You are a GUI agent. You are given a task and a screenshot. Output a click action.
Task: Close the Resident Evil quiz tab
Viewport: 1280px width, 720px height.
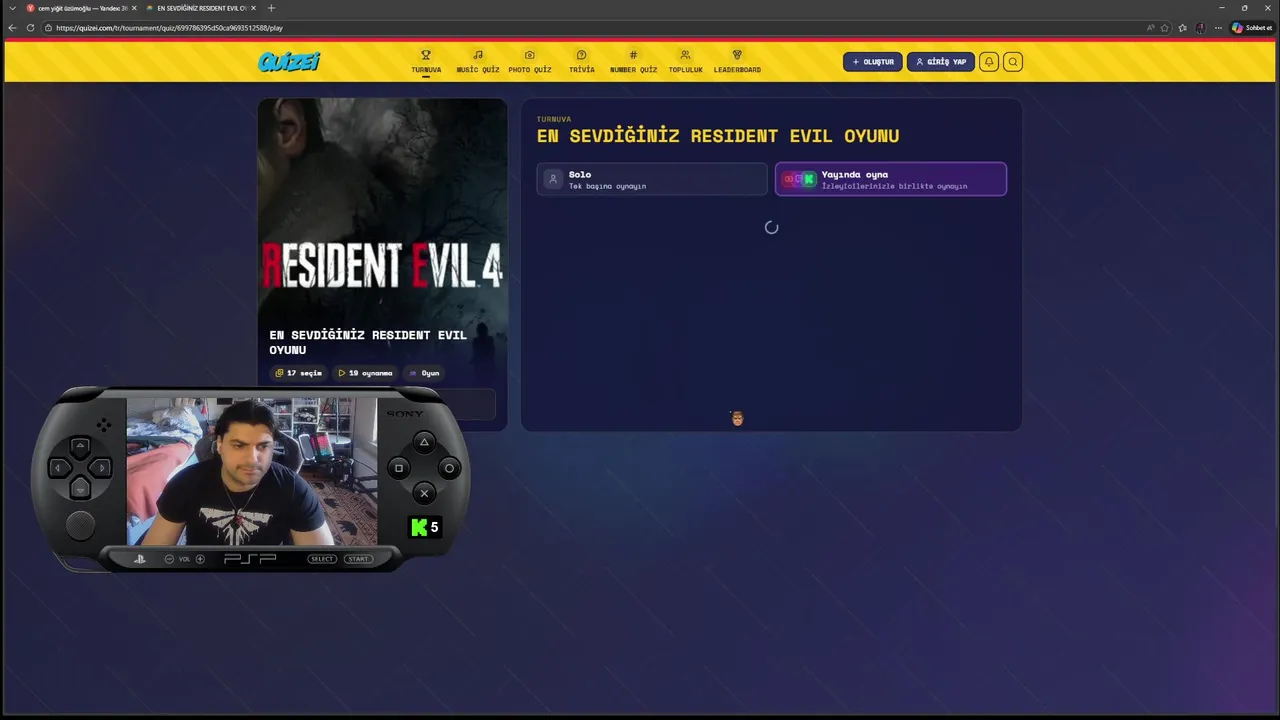[253, 8]
